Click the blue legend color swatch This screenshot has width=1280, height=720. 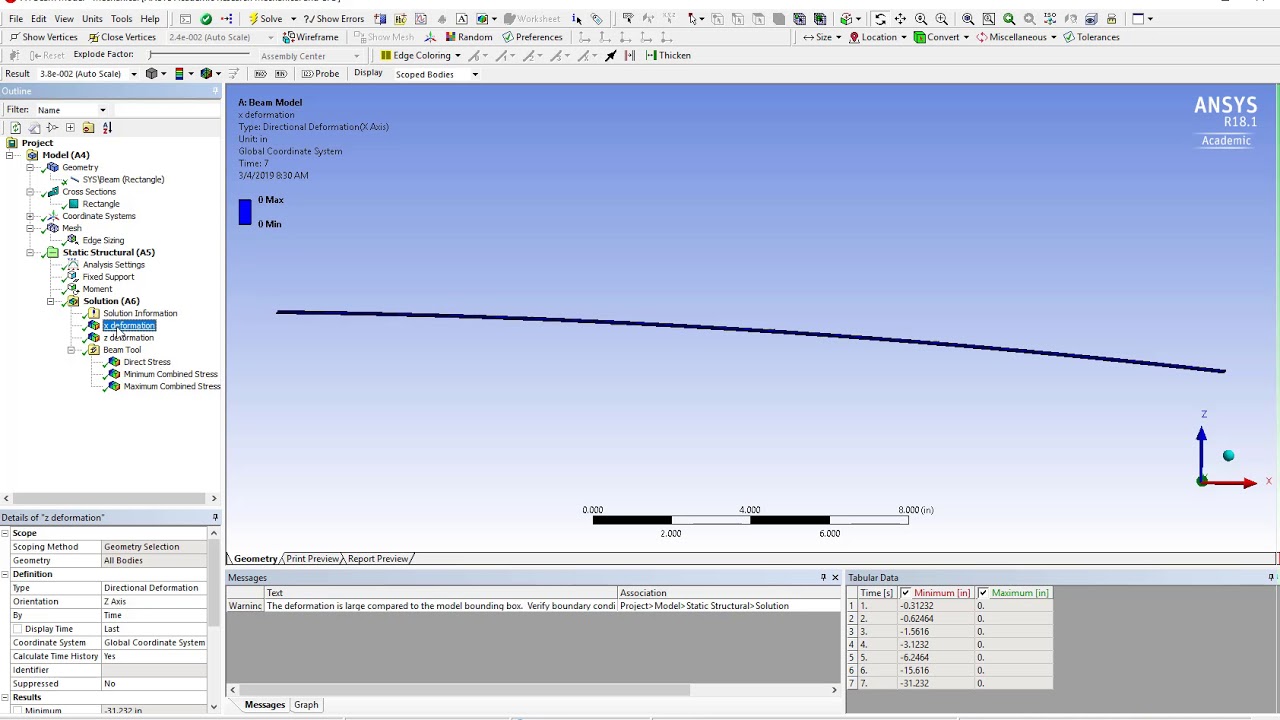[245, 212]
